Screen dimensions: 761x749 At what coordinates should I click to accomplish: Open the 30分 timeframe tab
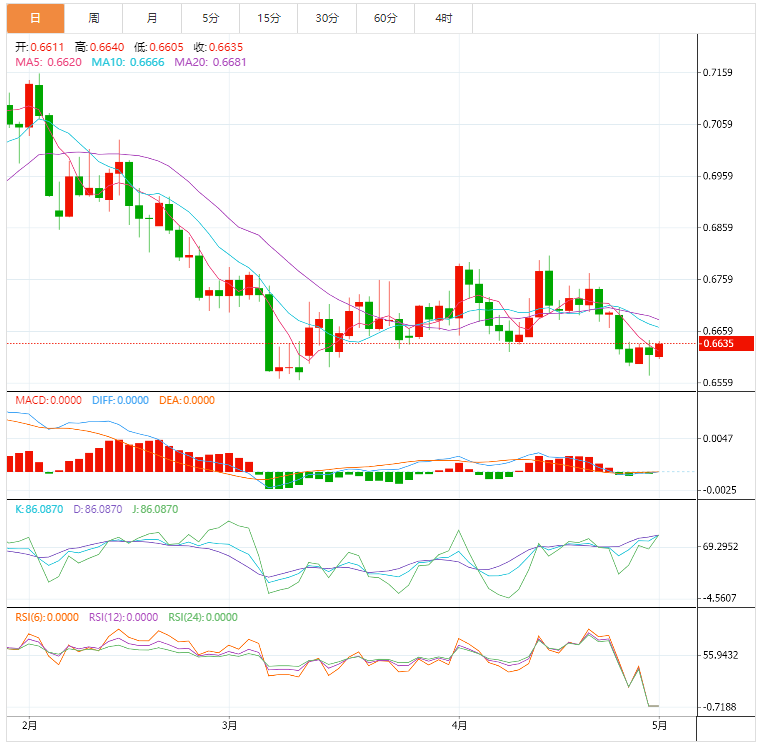coord(327,18)
